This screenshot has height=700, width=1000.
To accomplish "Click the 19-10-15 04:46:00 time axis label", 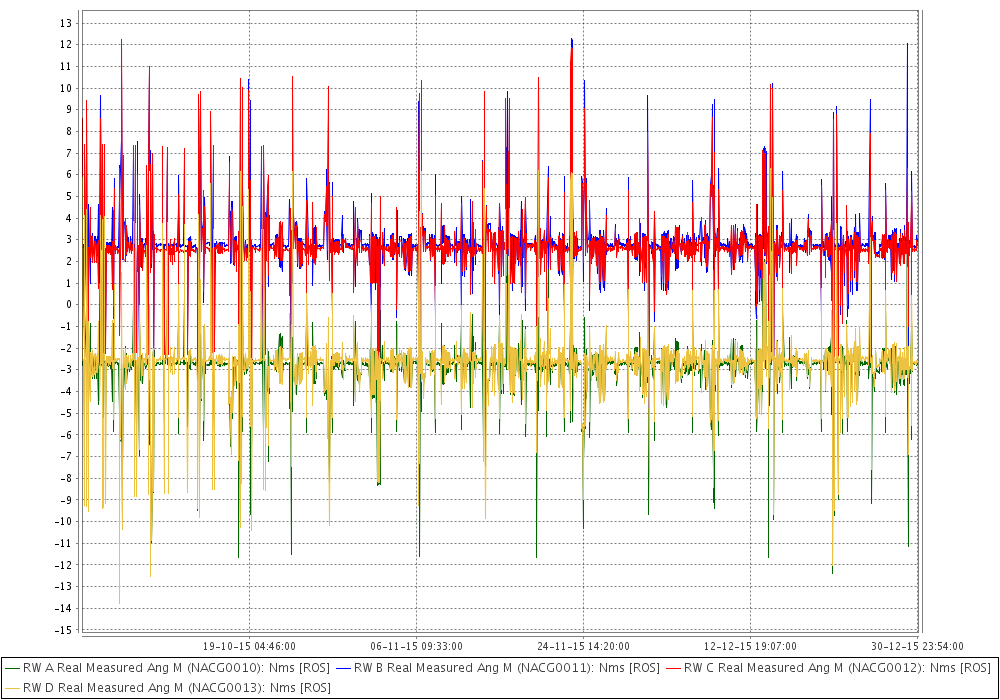I will [249, 646].
